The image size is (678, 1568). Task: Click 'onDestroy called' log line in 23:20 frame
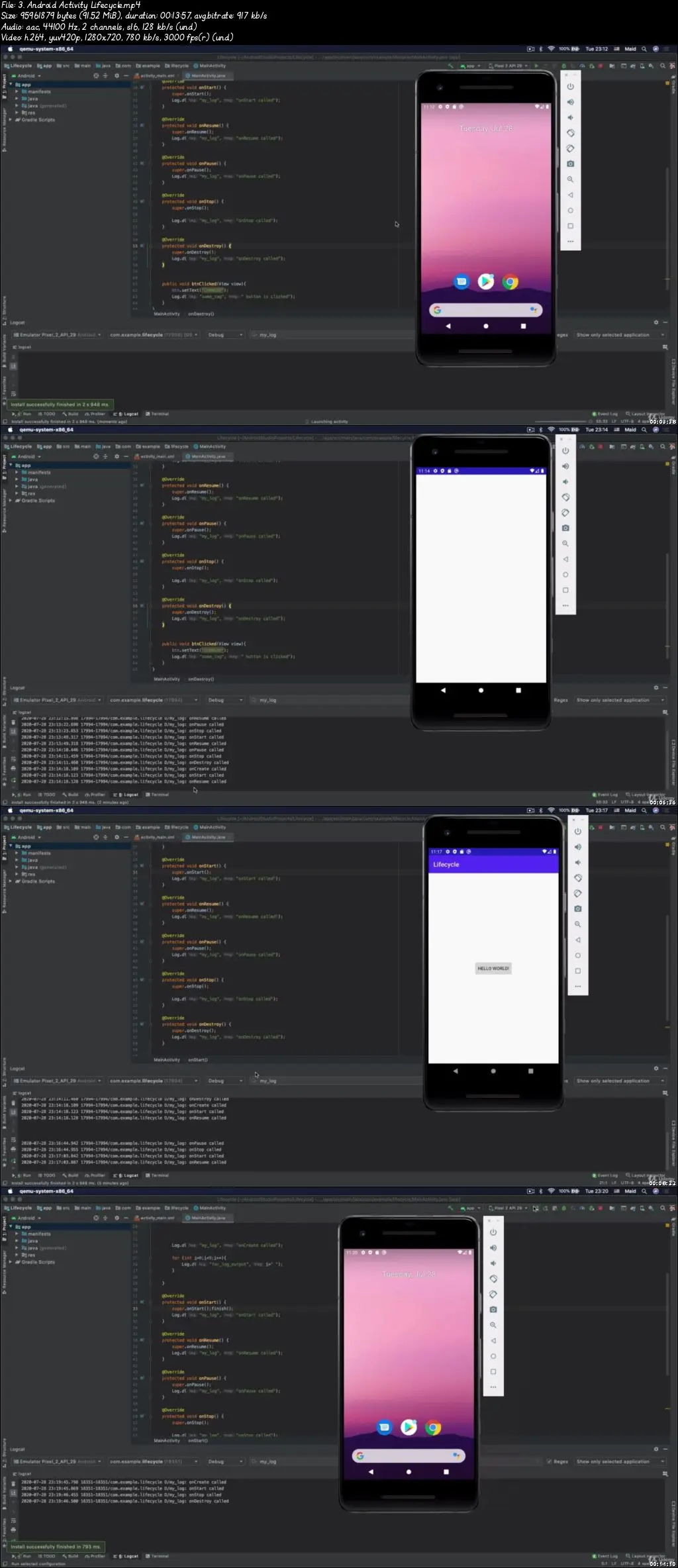(124, 1501)
